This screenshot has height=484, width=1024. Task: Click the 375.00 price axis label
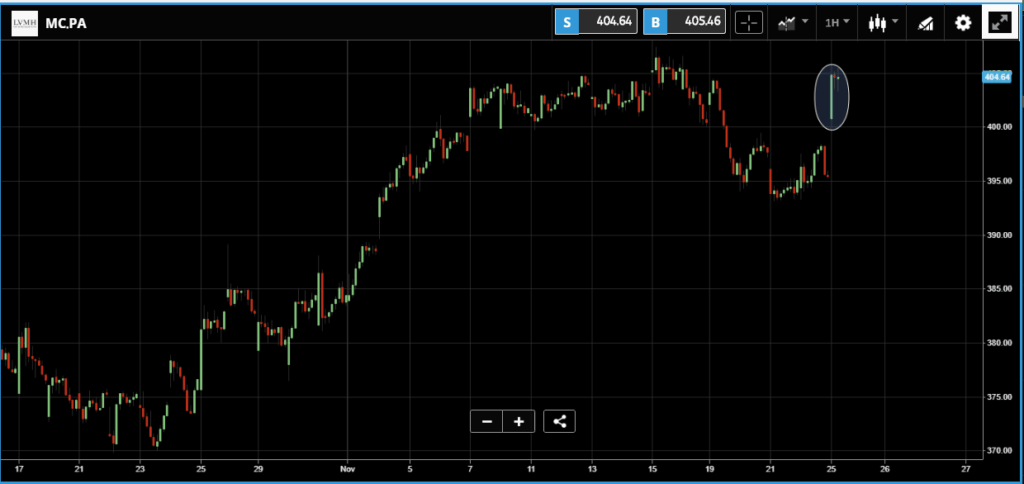[x=998, y=396]
